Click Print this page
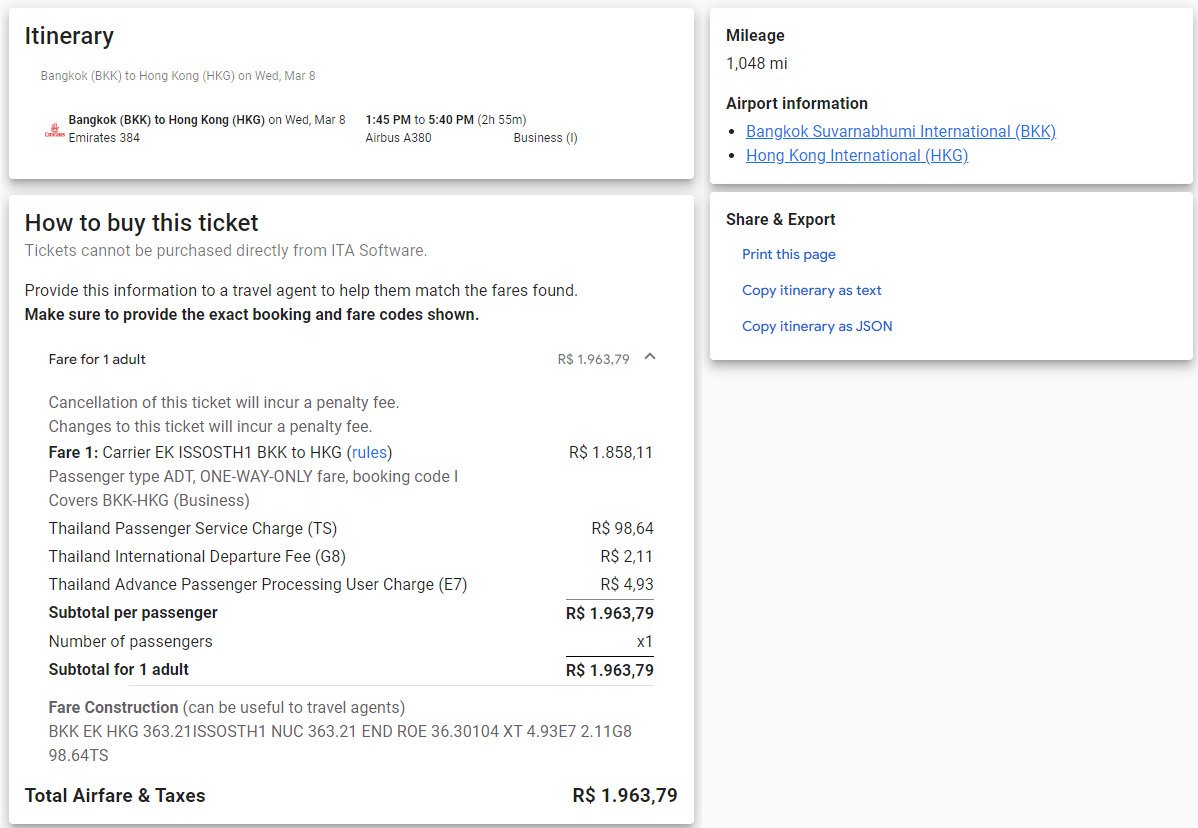 (788, 254)
